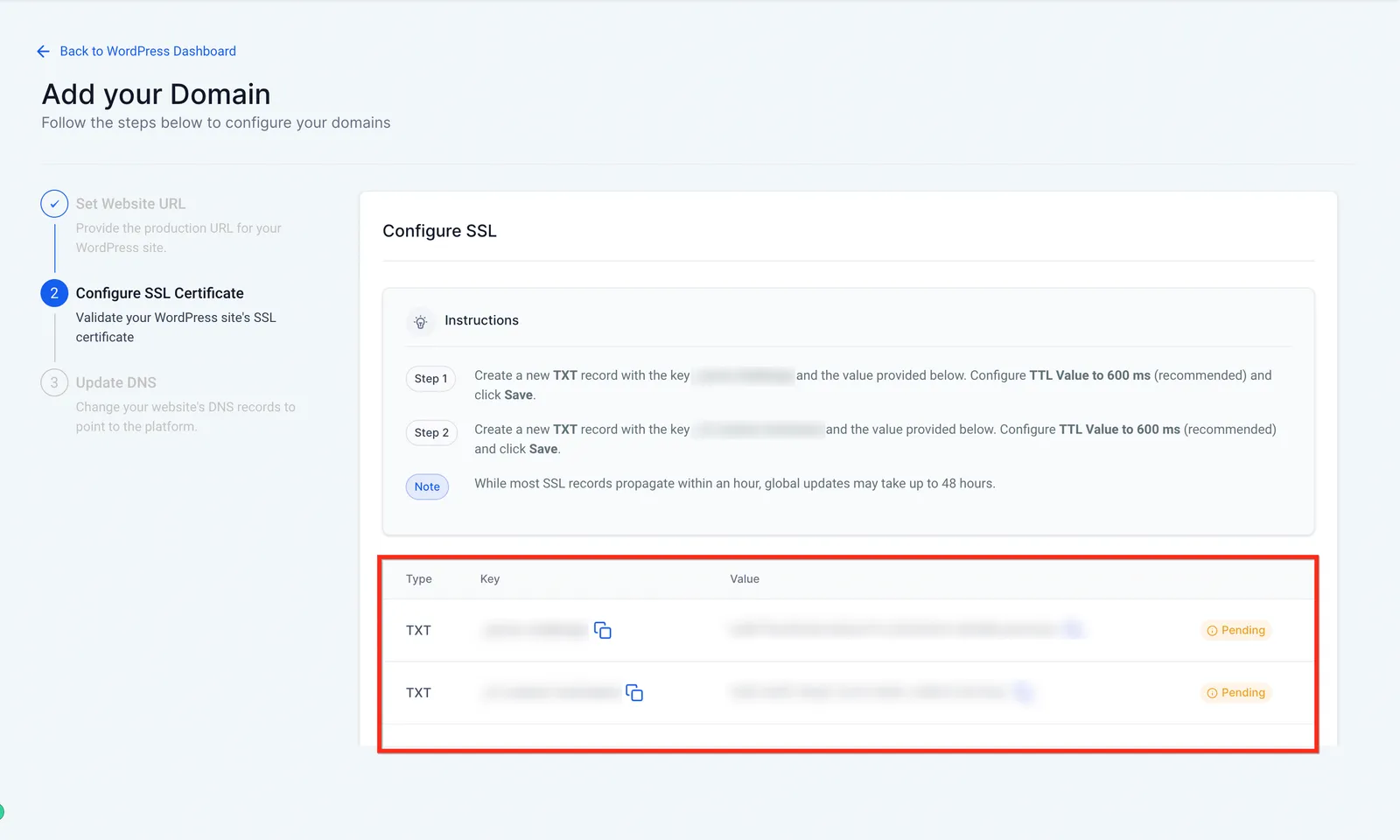Copy the second TXT record key

(x=634, y=693)
